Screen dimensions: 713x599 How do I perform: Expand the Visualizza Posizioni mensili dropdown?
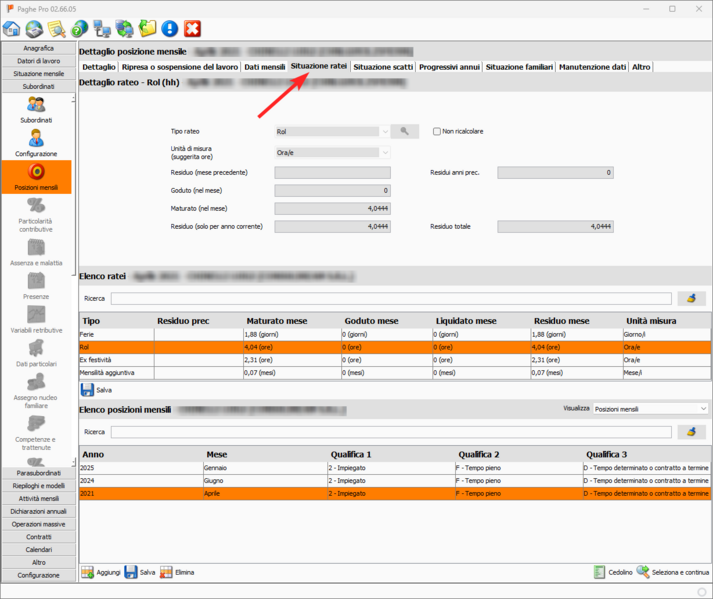(x=703, y=409)
